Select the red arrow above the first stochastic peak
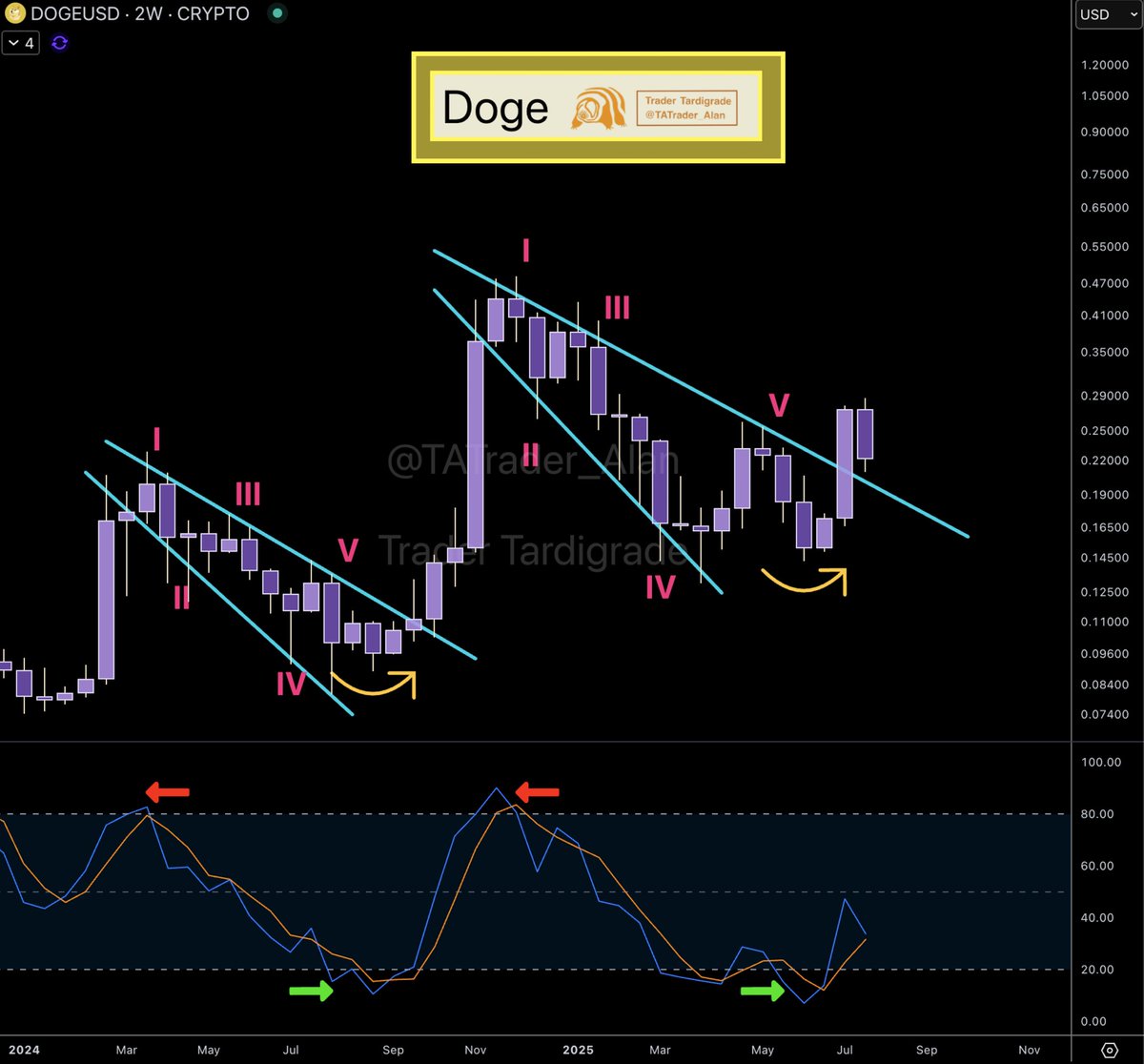The image size is (1144, 1064). pos(165,790)
